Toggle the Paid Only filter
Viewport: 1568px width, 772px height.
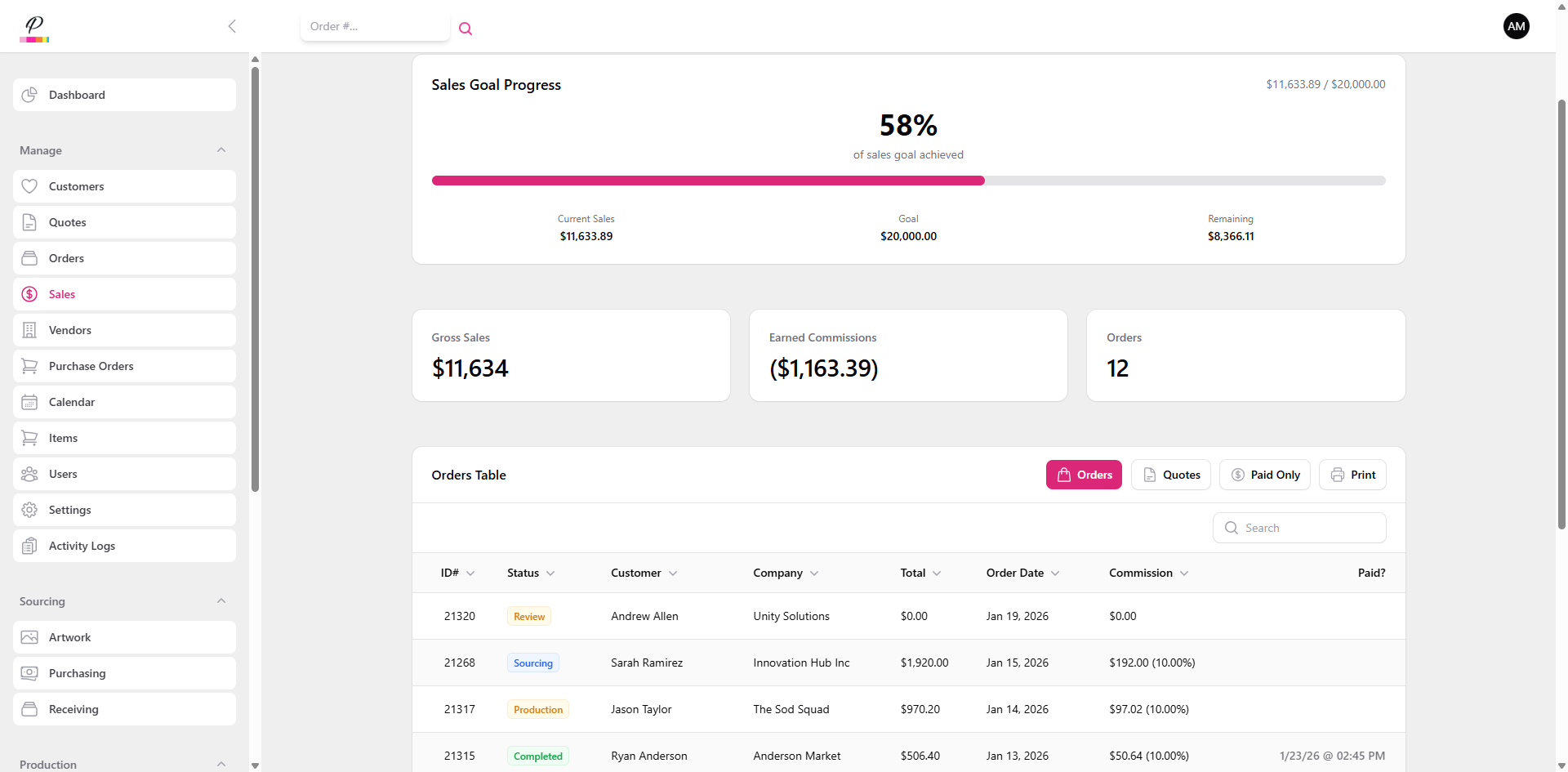tap(1264, 475)
